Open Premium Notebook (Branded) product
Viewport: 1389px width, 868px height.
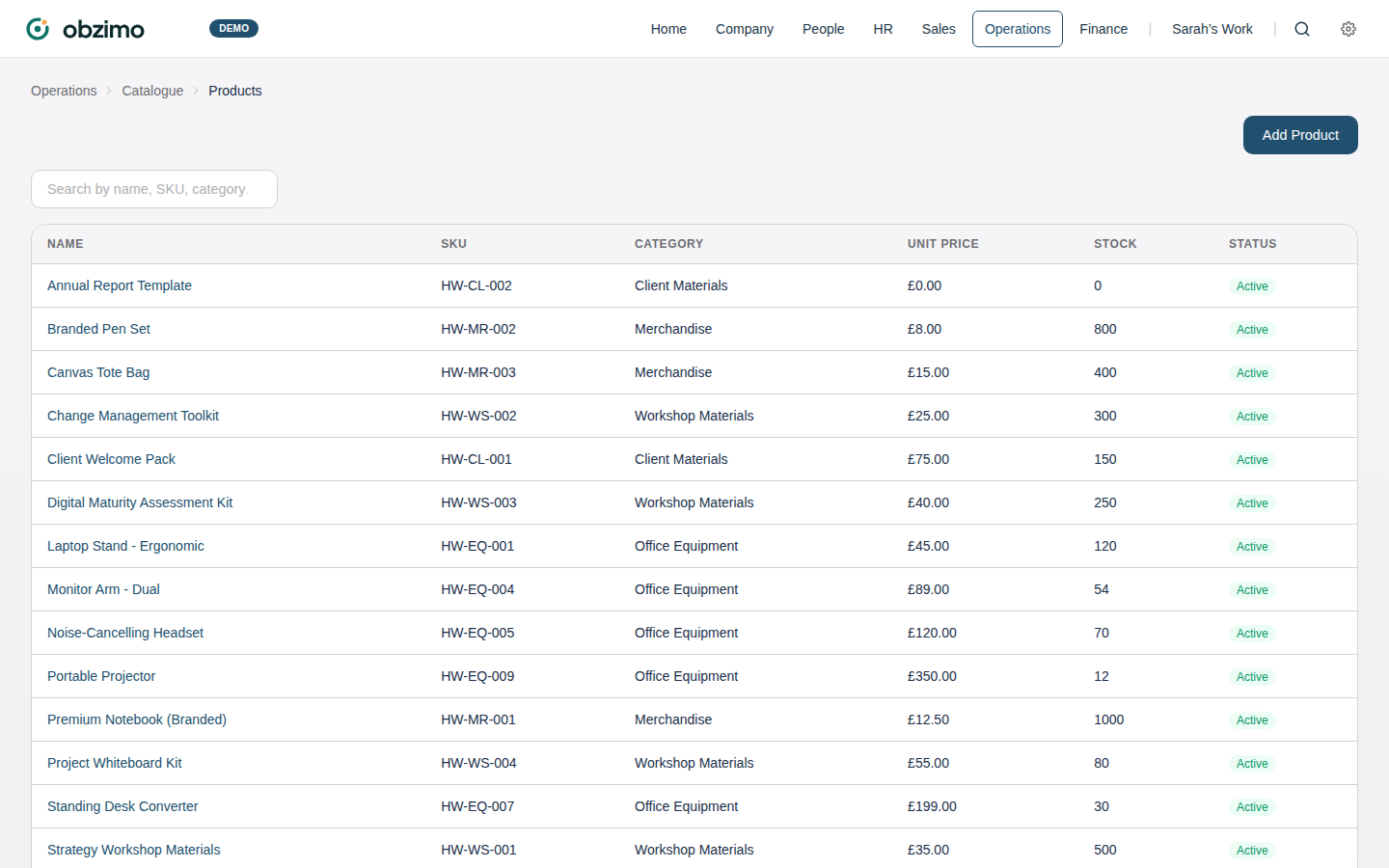pos(137,719)
